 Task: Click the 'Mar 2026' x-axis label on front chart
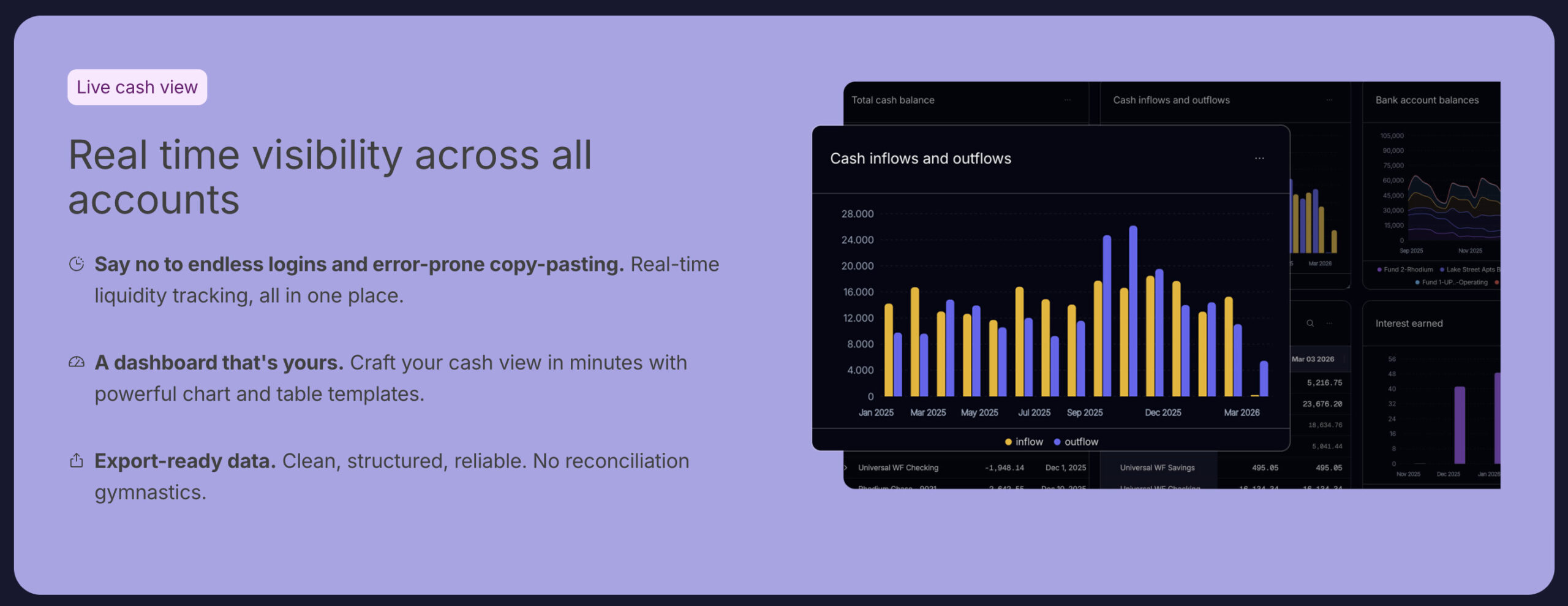click(x=1242, y=412)
